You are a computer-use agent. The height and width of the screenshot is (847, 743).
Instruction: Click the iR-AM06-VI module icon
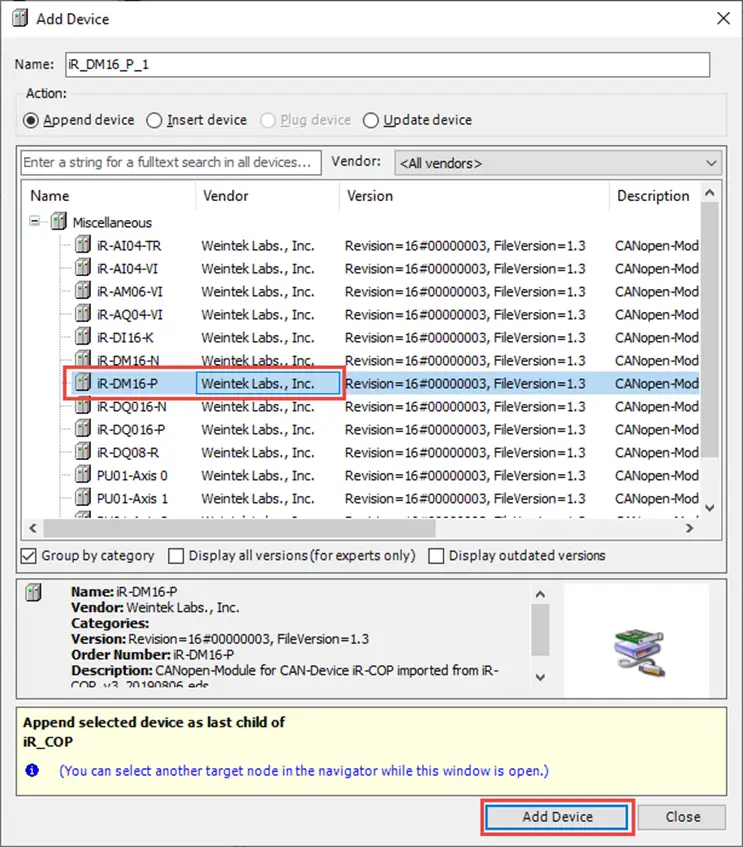[x=83, y=291]
